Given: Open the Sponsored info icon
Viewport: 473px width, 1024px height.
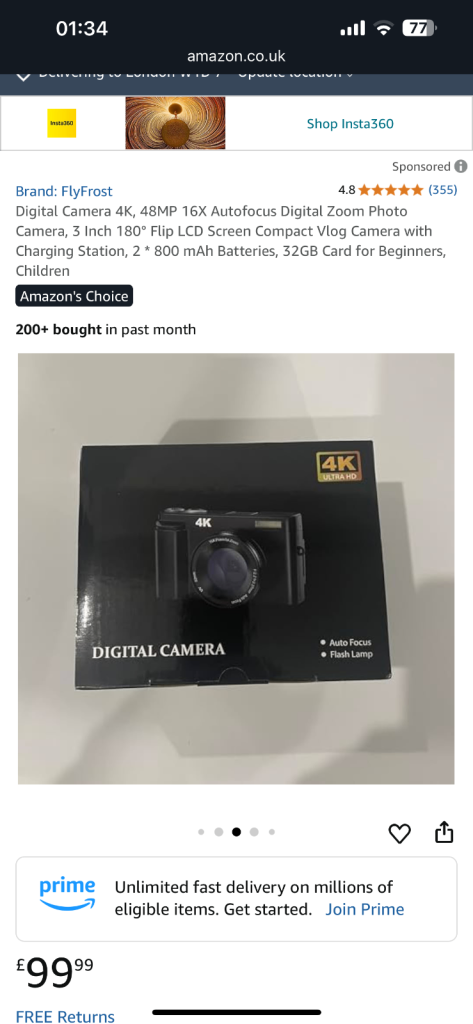Looking at the screenshot, I should [461, 167].
